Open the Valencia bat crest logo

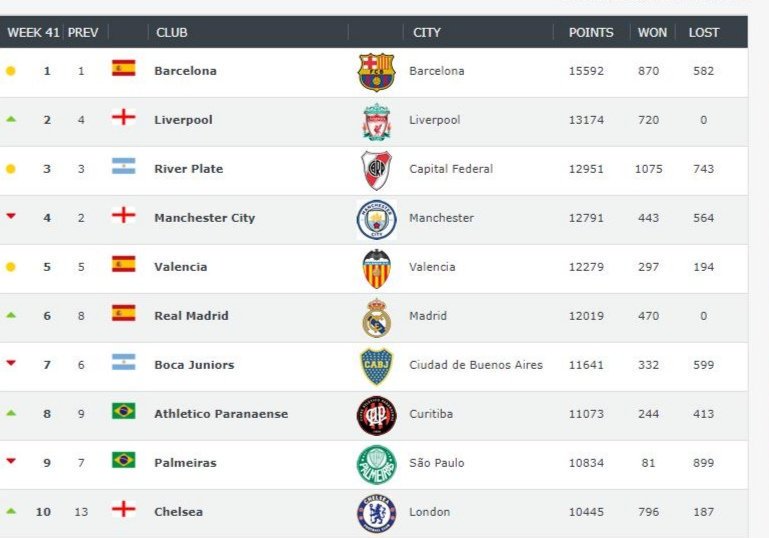coord(376,268)
